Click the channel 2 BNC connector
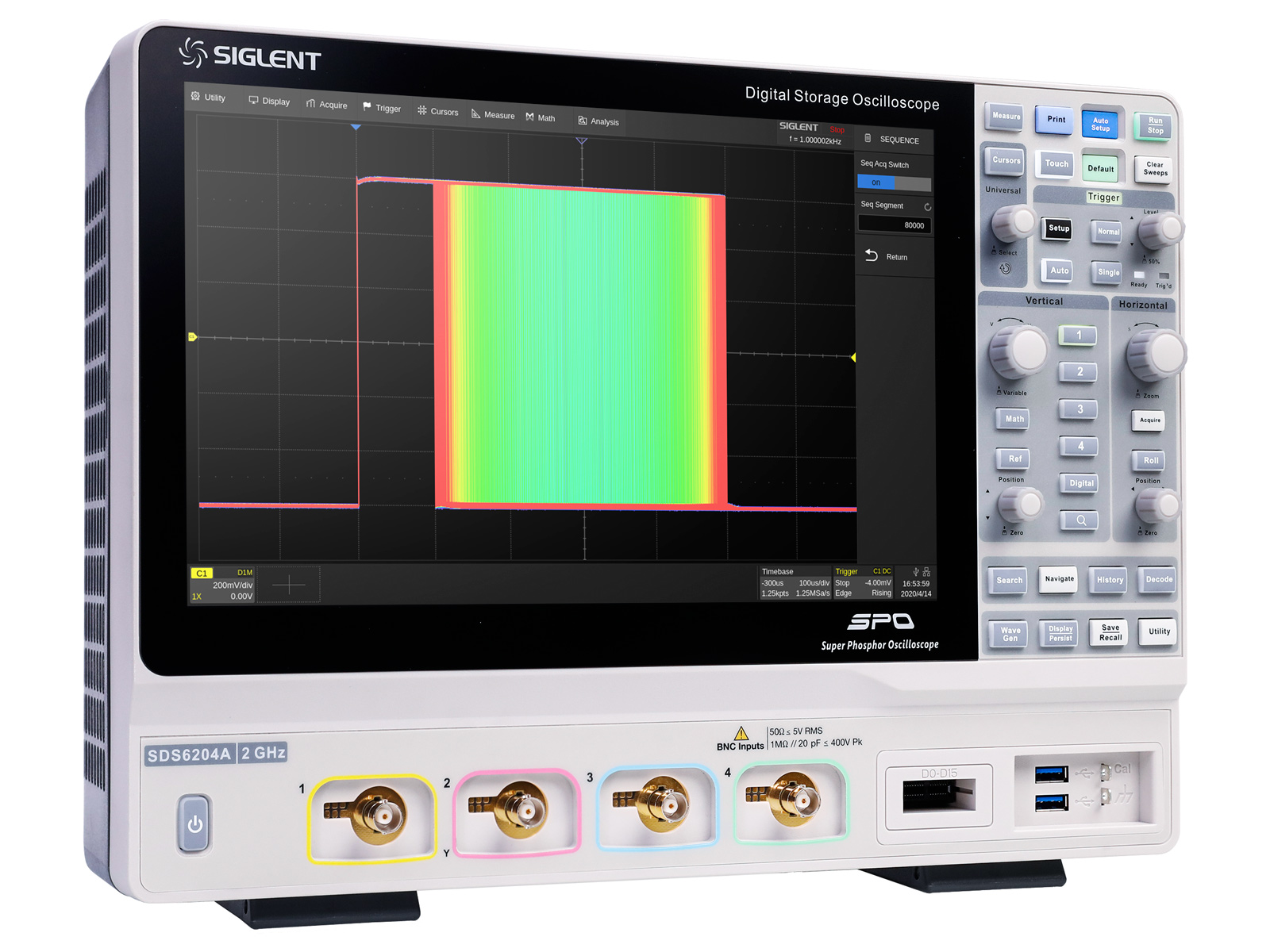This screenshot has height=952, width=1270. 520,810
